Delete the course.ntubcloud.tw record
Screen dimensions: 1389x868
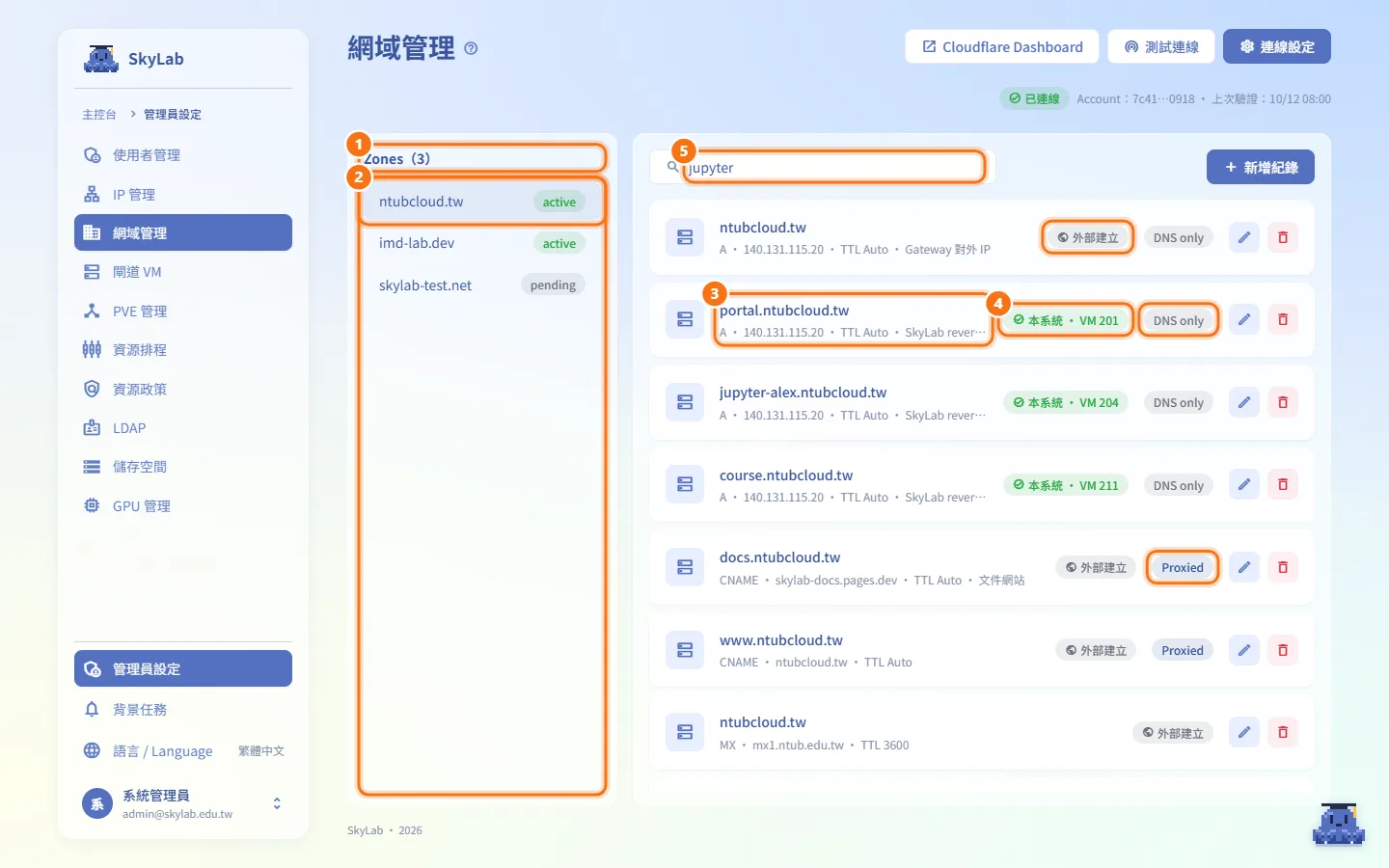click(x=1283, y=484)
